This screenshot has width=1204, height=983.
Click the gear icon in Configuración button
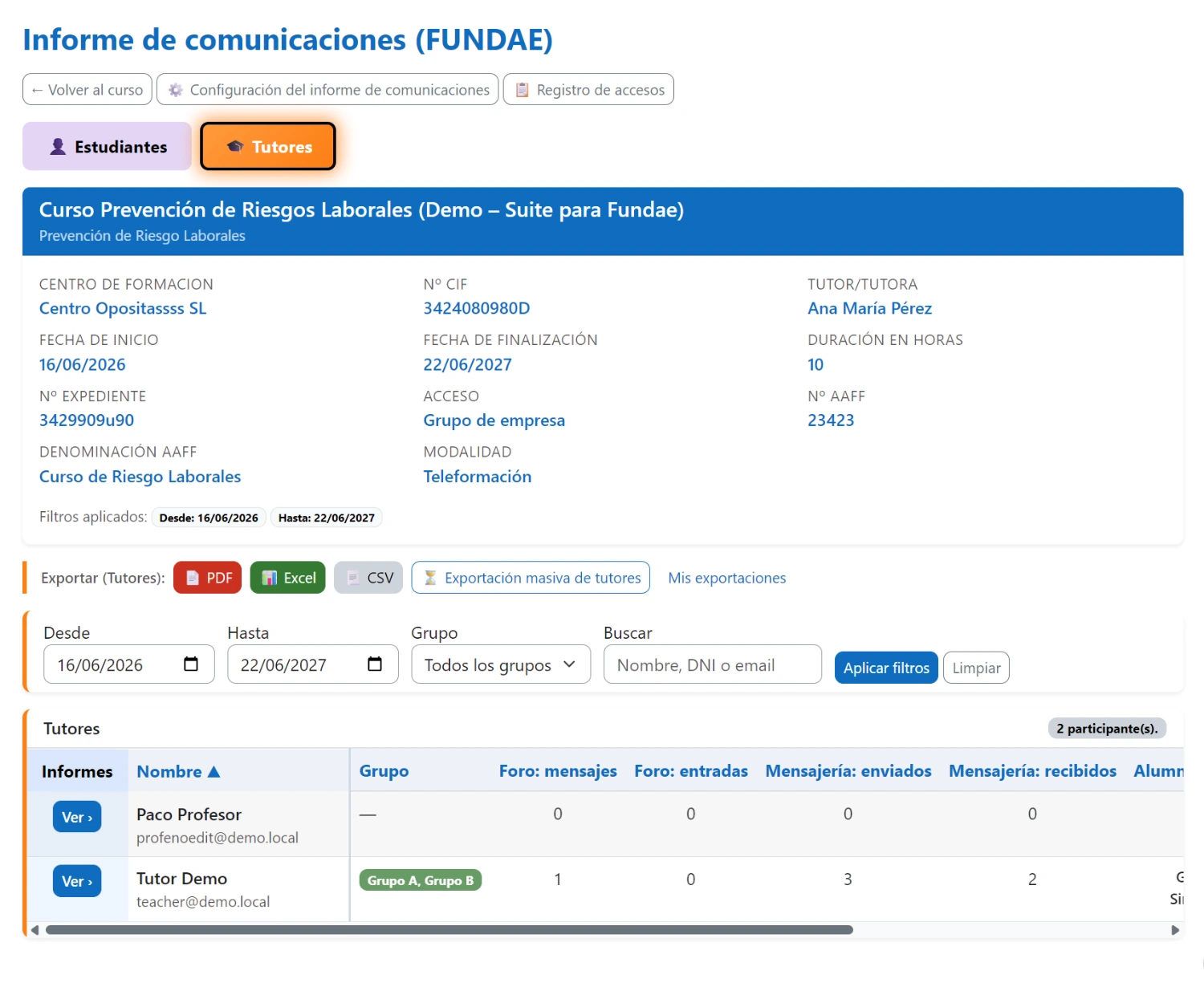tap(176, 90)
